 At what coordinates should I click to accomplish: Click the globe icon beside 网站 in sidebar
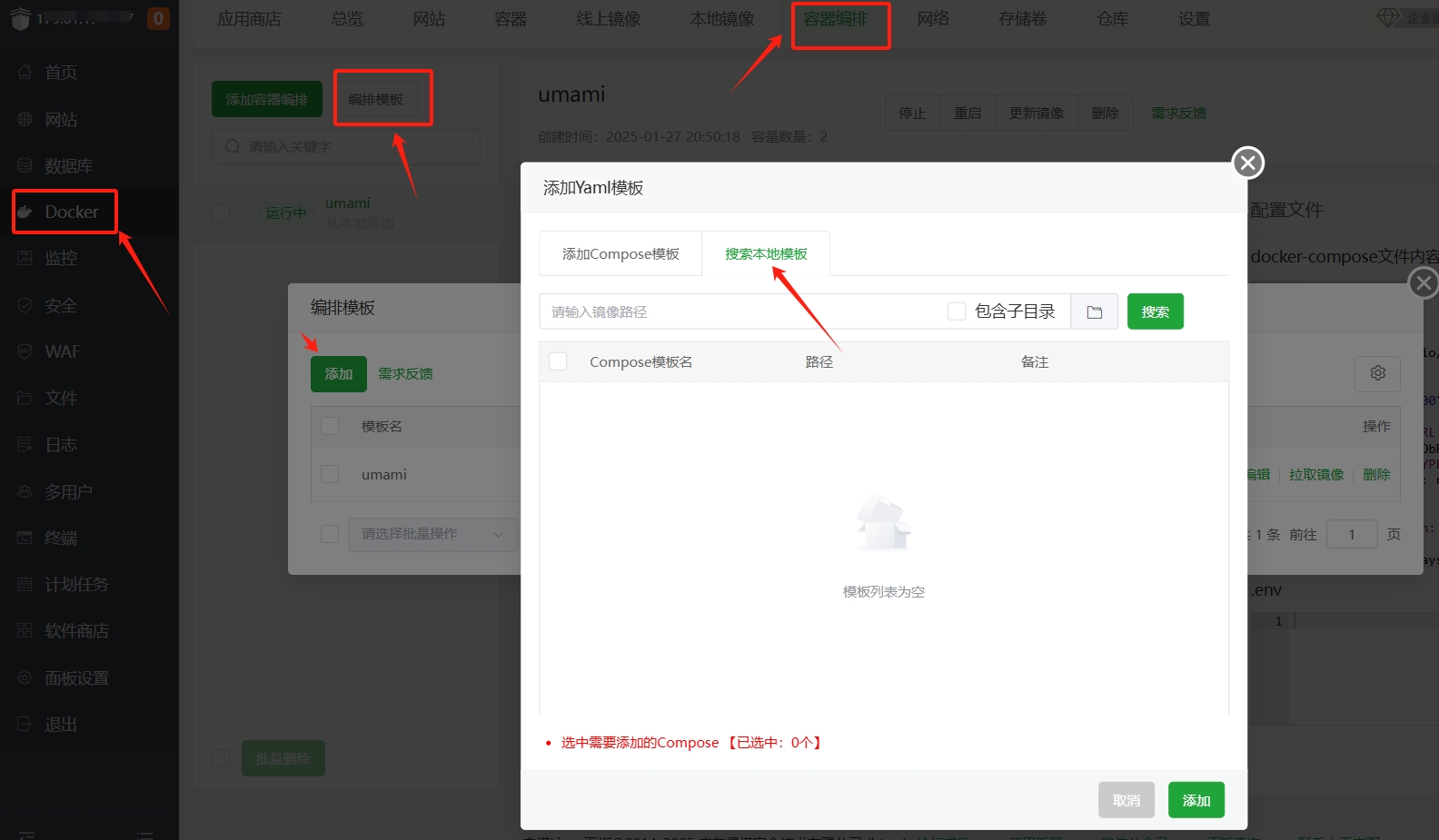tap(25, 119)
